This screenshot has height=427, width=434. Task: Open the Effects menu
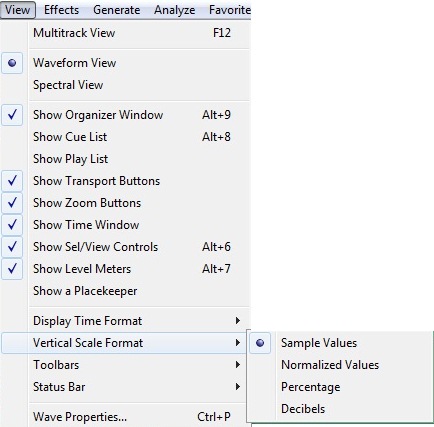pos(61,10)
